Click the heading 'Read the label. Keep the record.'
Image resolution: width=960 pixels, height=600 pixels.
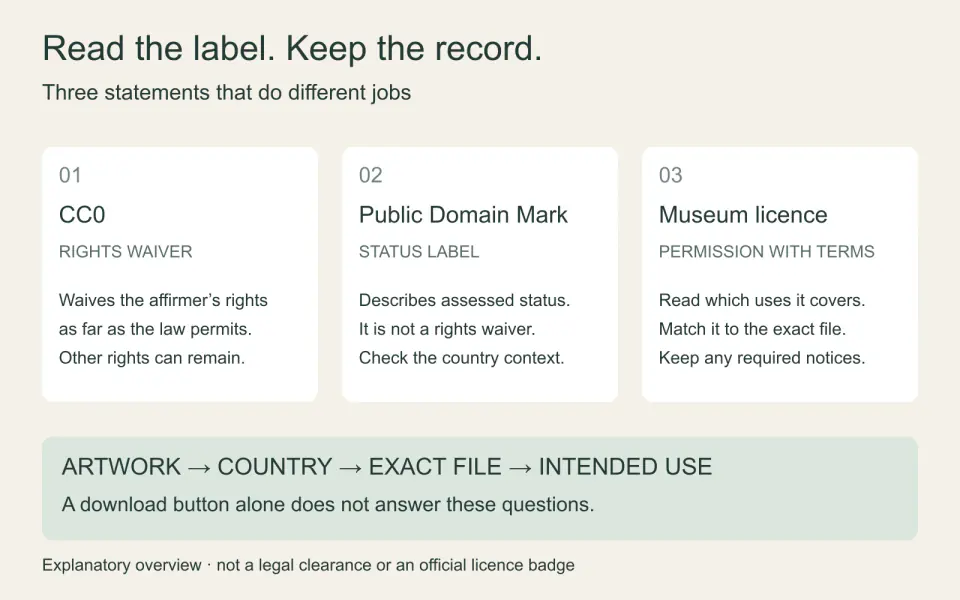point(292,49)
